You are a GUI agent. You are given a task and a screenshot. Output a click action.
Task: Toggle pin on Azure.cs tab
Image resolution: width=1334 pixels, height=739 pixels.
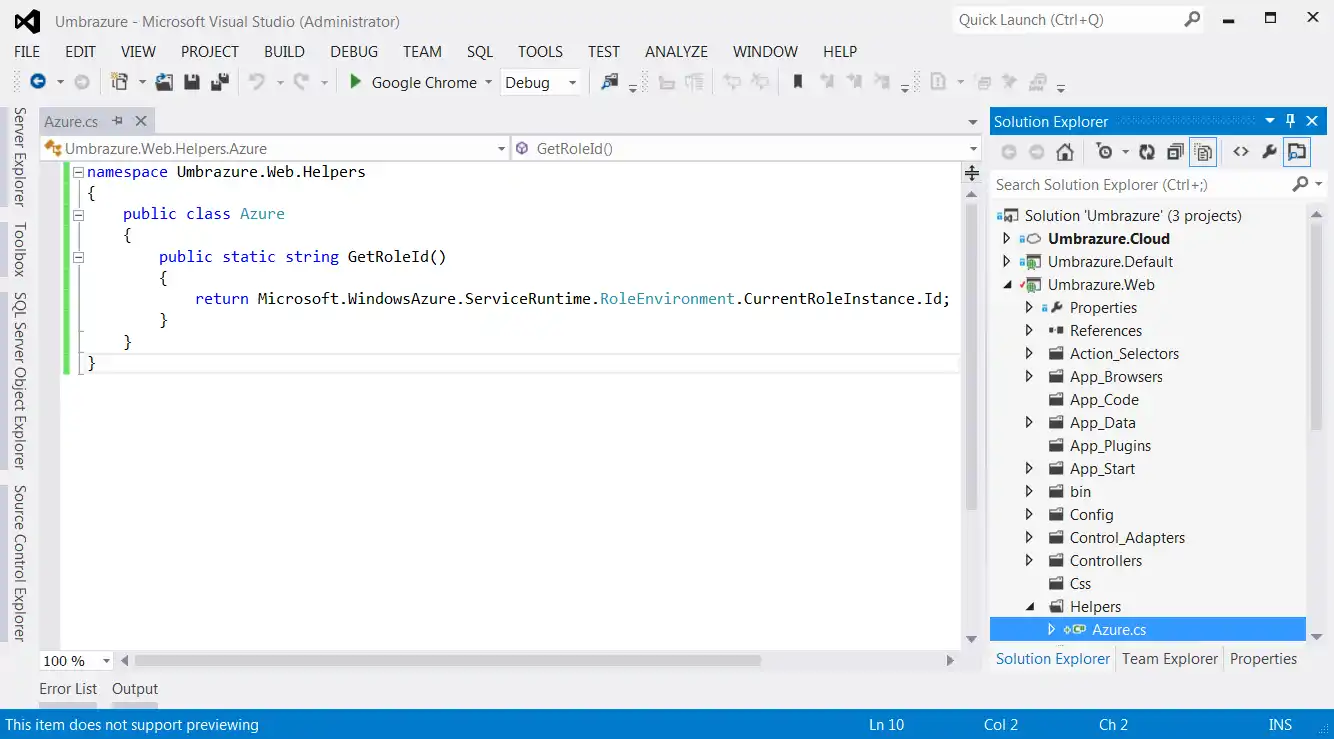[117, 121]
